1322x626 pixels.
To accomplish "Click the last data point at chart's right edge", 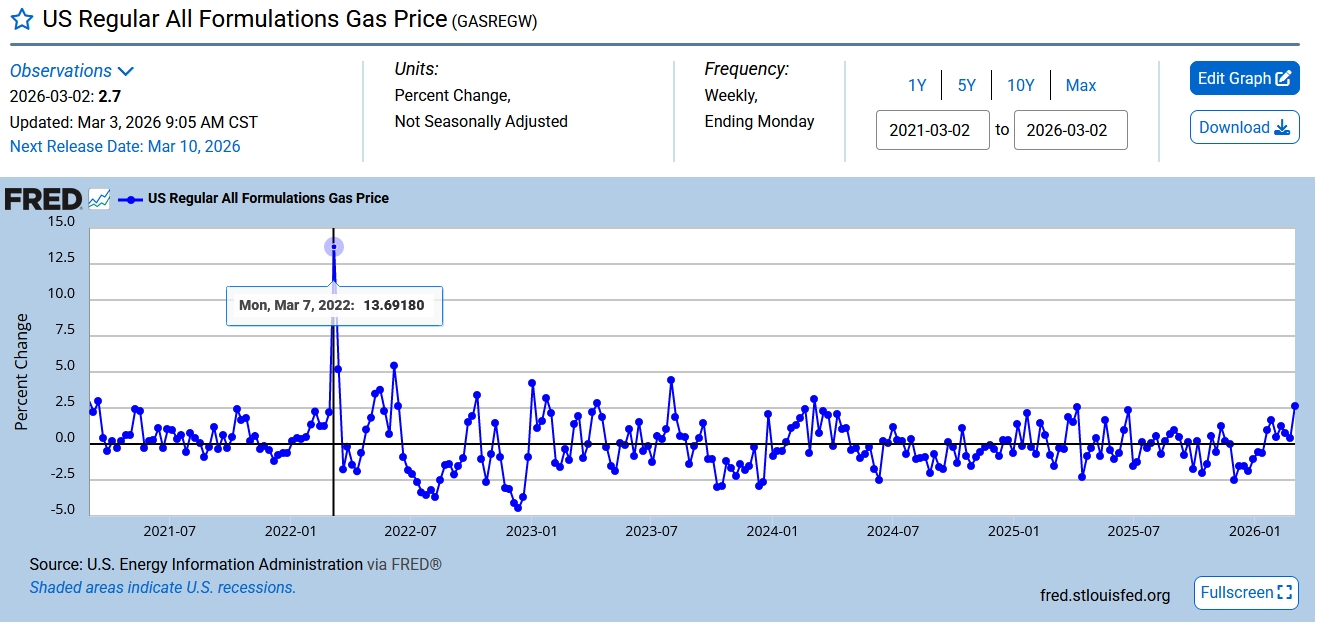I will (x=1295, y=406).
